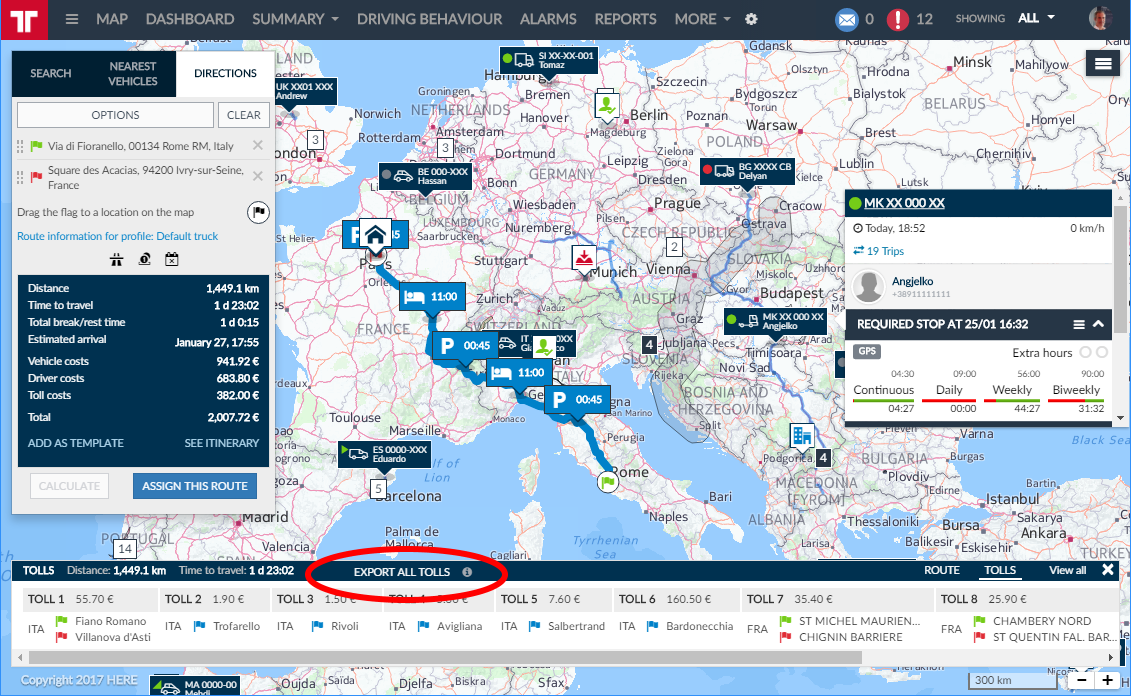The height and width of the screenshot is (696, 1131).
Task: Expand the Summary dropdown menu
Action: pyautogui.click(x=295, y=19)
